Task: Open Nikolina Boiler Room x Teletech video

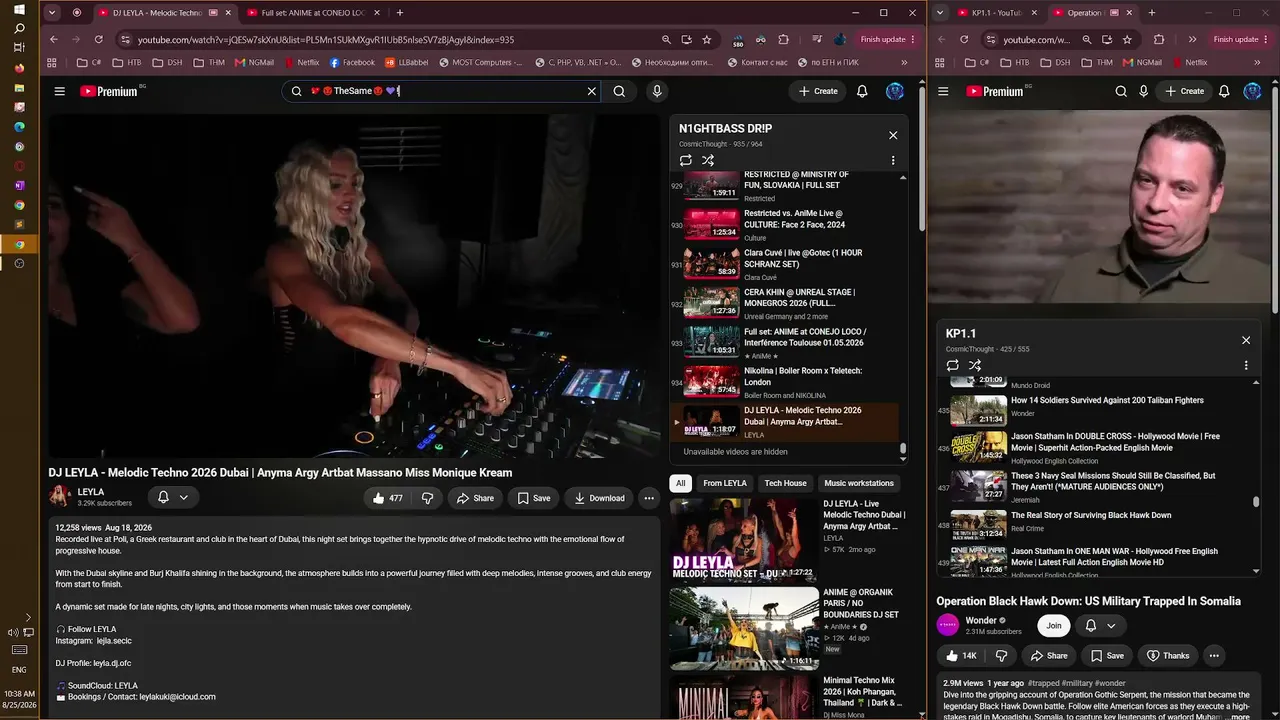Action: click(x=785, y=380)
